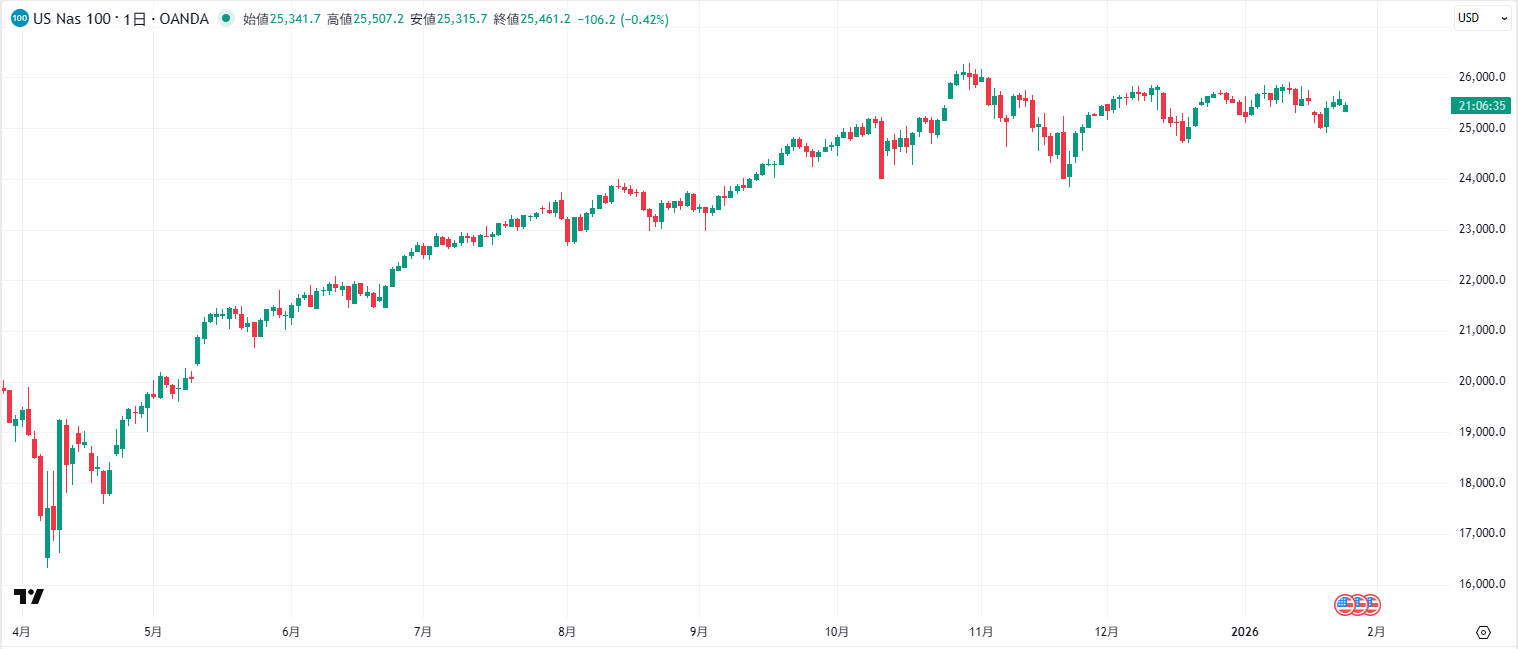Click the 11月 label on the date axis

[x=981, y=631]
